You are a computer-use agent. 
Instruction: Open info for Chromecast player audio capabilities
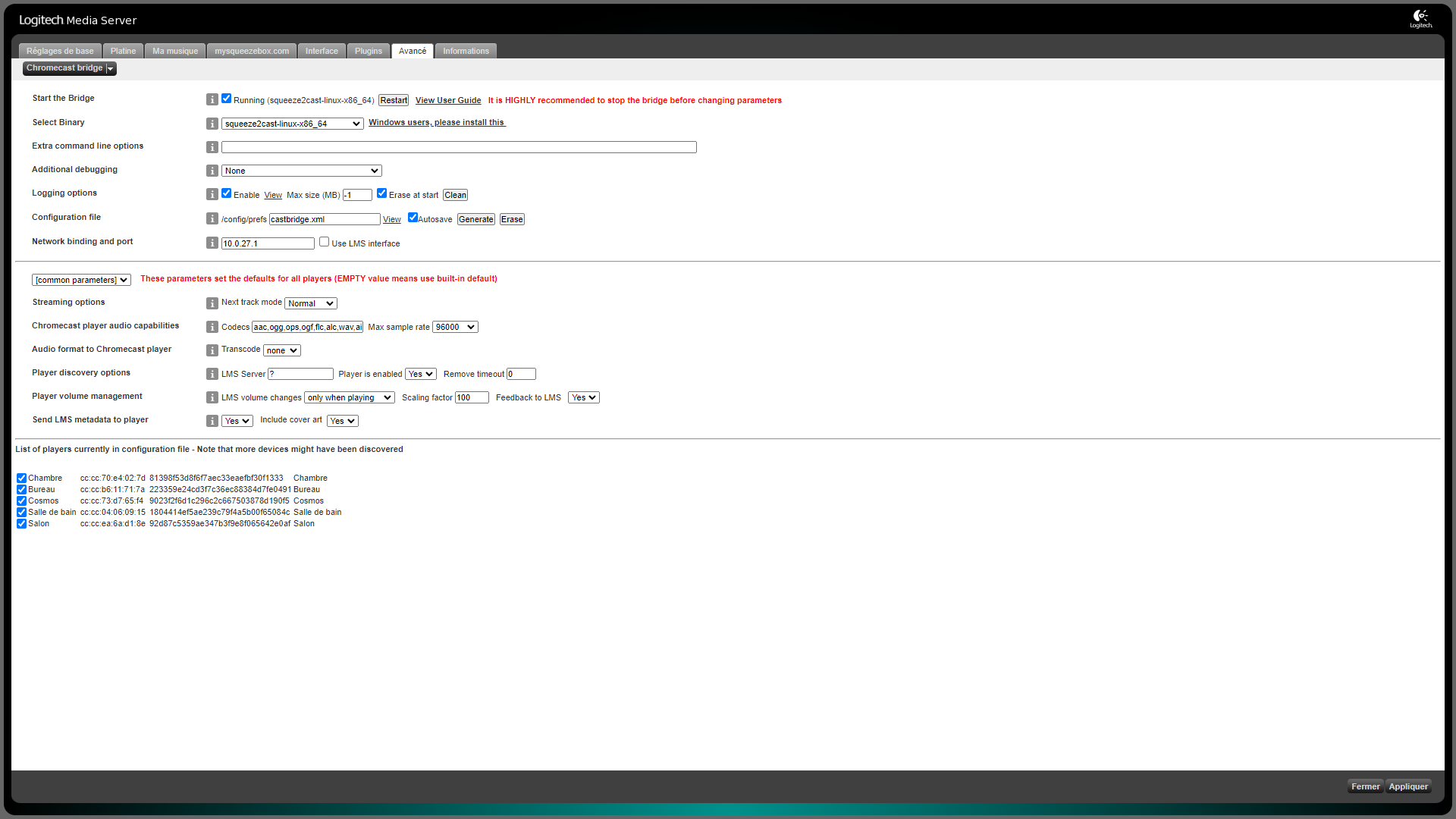tap(212, 327)
